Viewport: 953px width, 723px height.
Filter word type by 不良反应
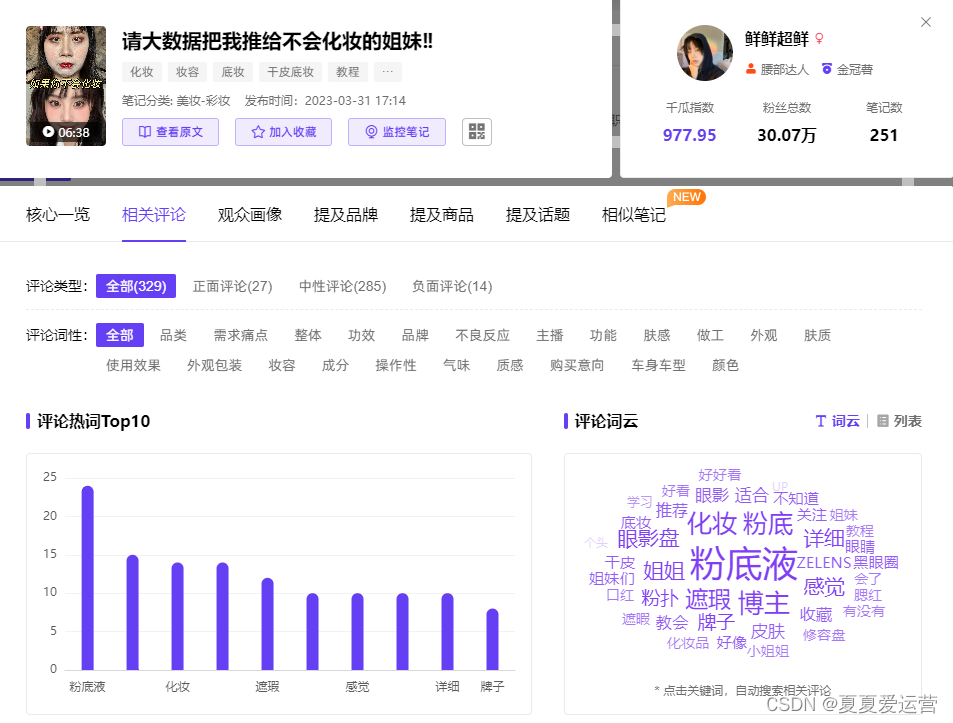(x=483, y=335)
